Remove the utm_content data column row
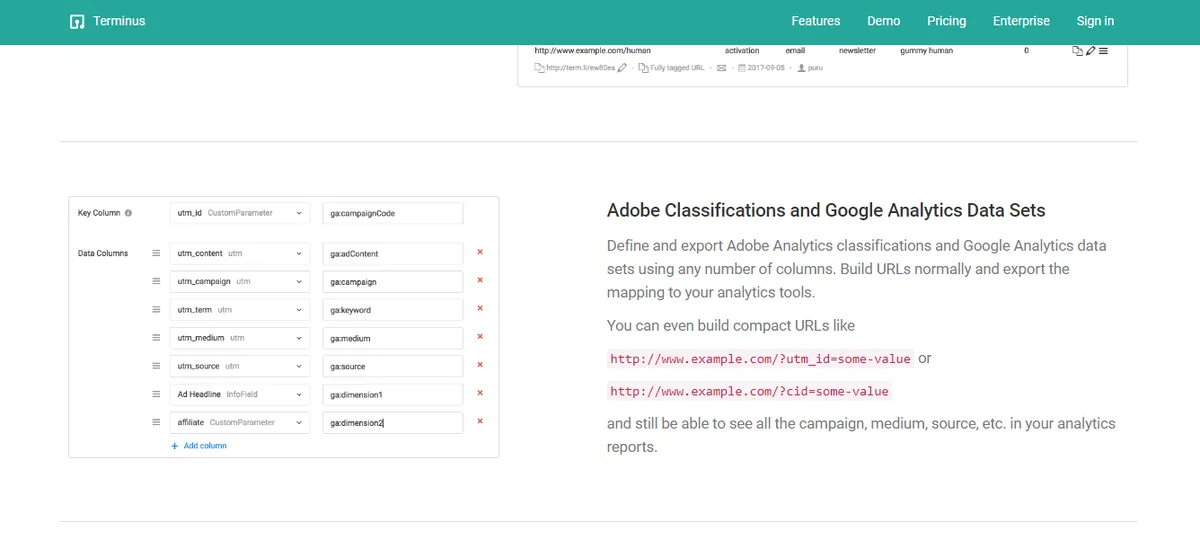 click(480, 253)
